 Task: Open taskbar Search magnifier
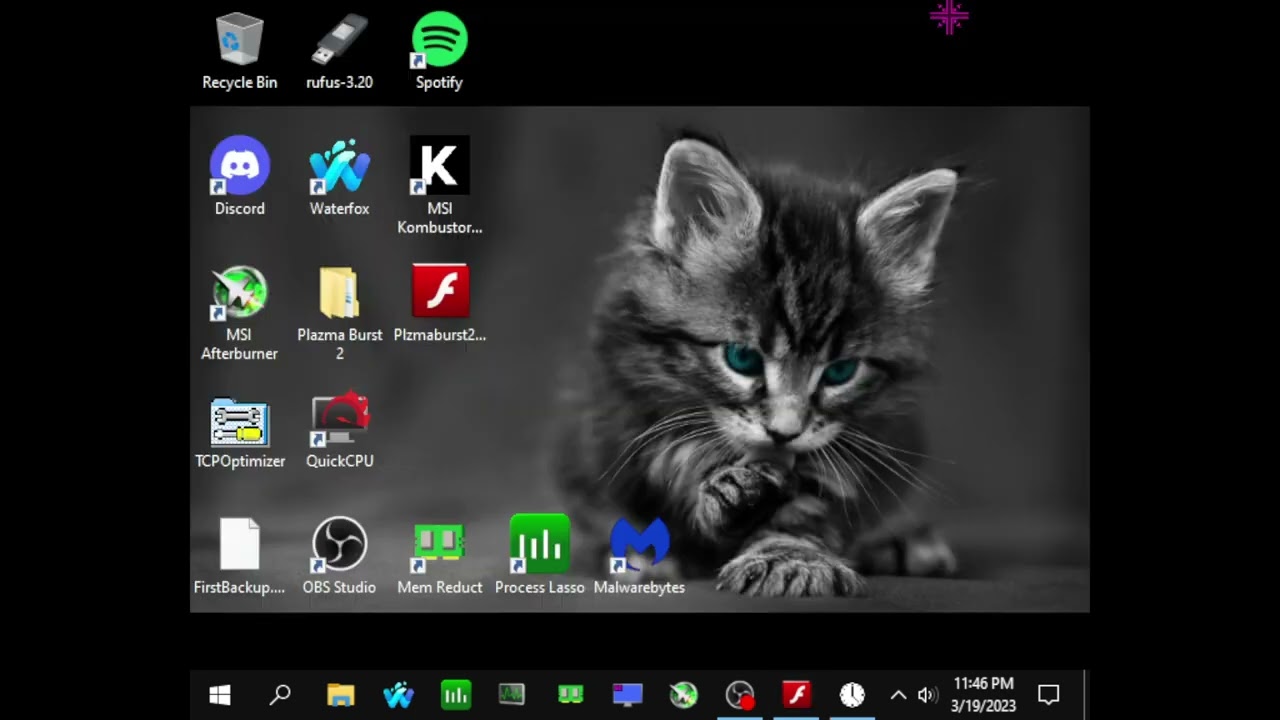pyautogui.click(x=281, y=695)
